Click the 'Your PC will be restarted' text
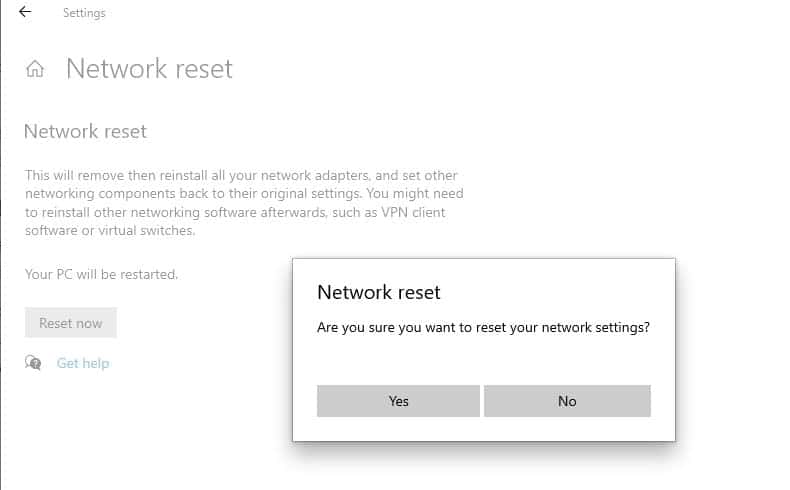Screen dimensions: 790x490 (101, 274)
